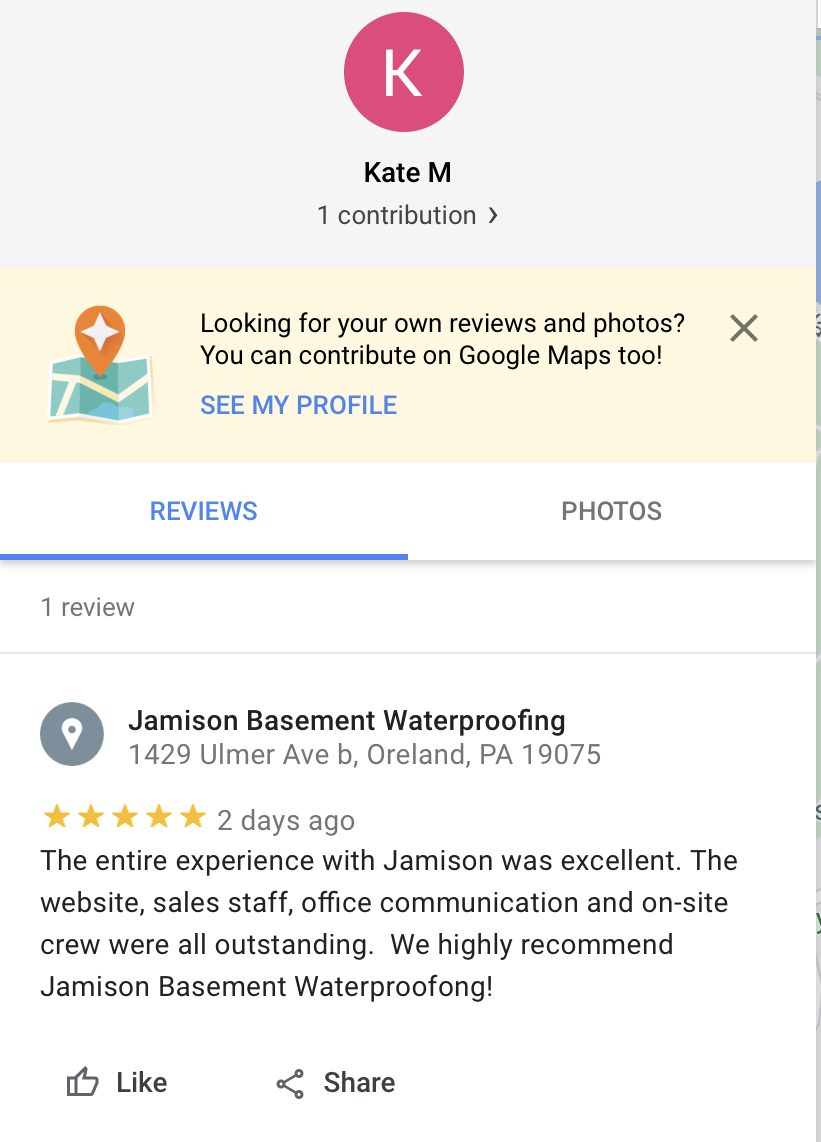Viewport: 821px width, 1142px height.
Task: Click the 1 contribution text
Action: pos(396,216)
